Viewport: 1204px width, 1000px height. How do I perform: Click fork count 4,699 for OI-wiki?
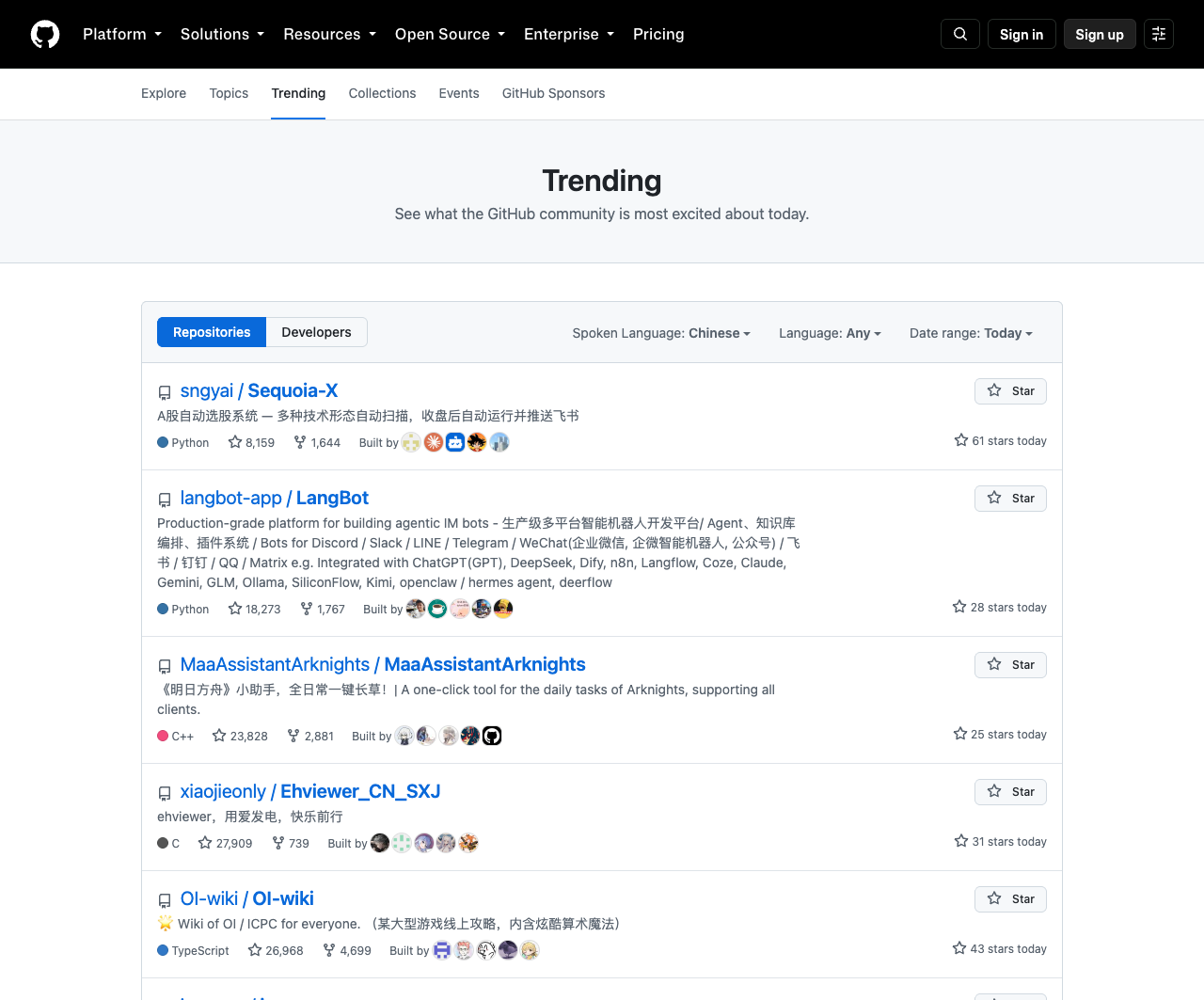[346, 950]
